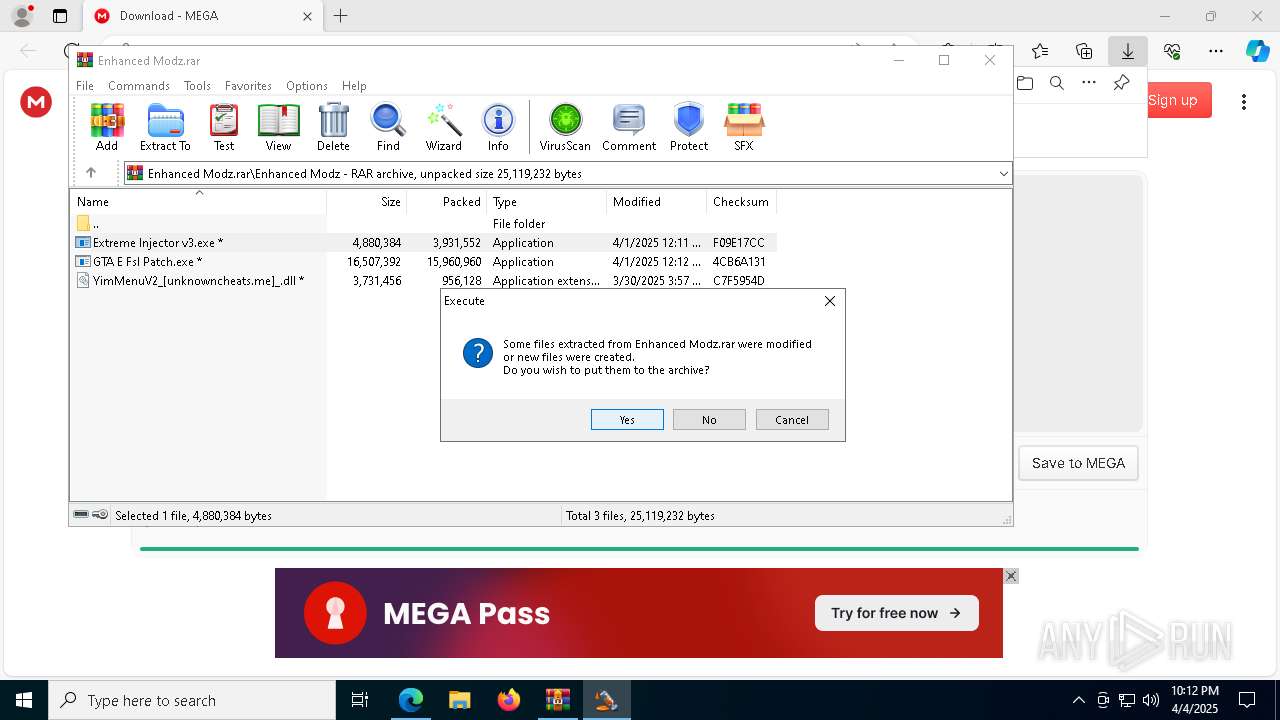Open the Tools menu
1280x720 pixels.
(197, 86)
